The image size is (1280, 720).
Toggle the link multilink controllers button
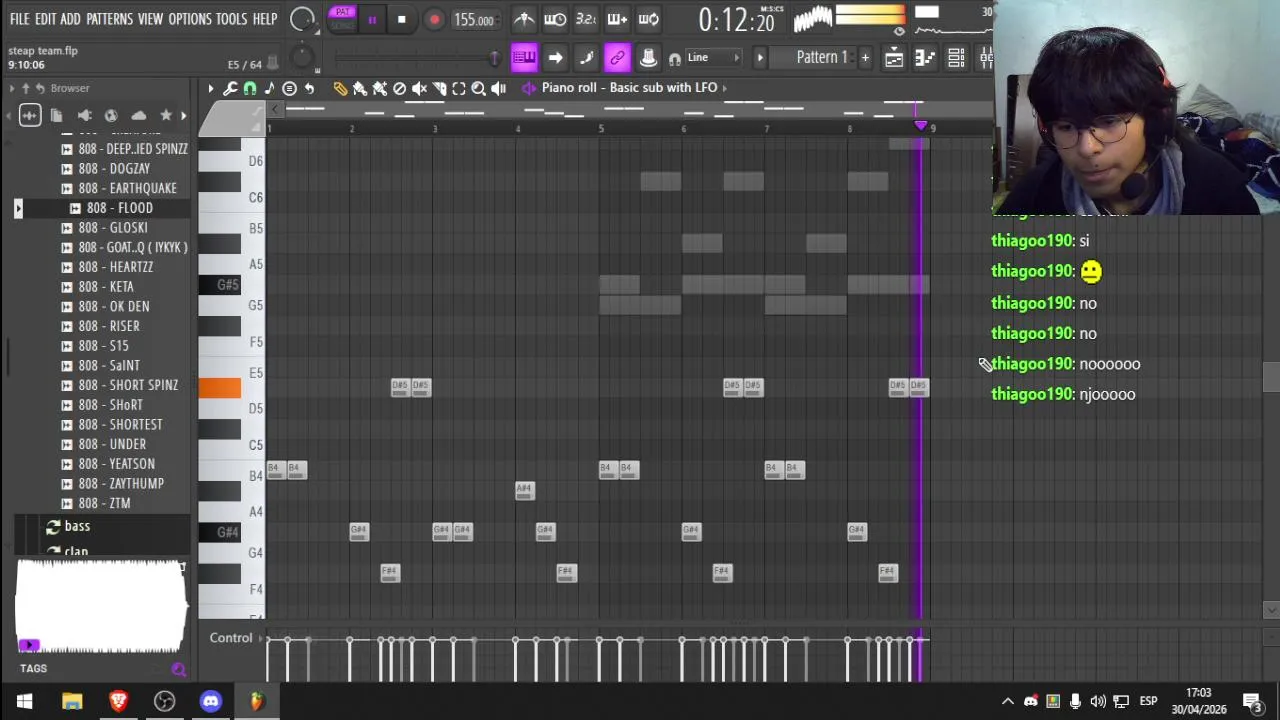coord(617,58)
